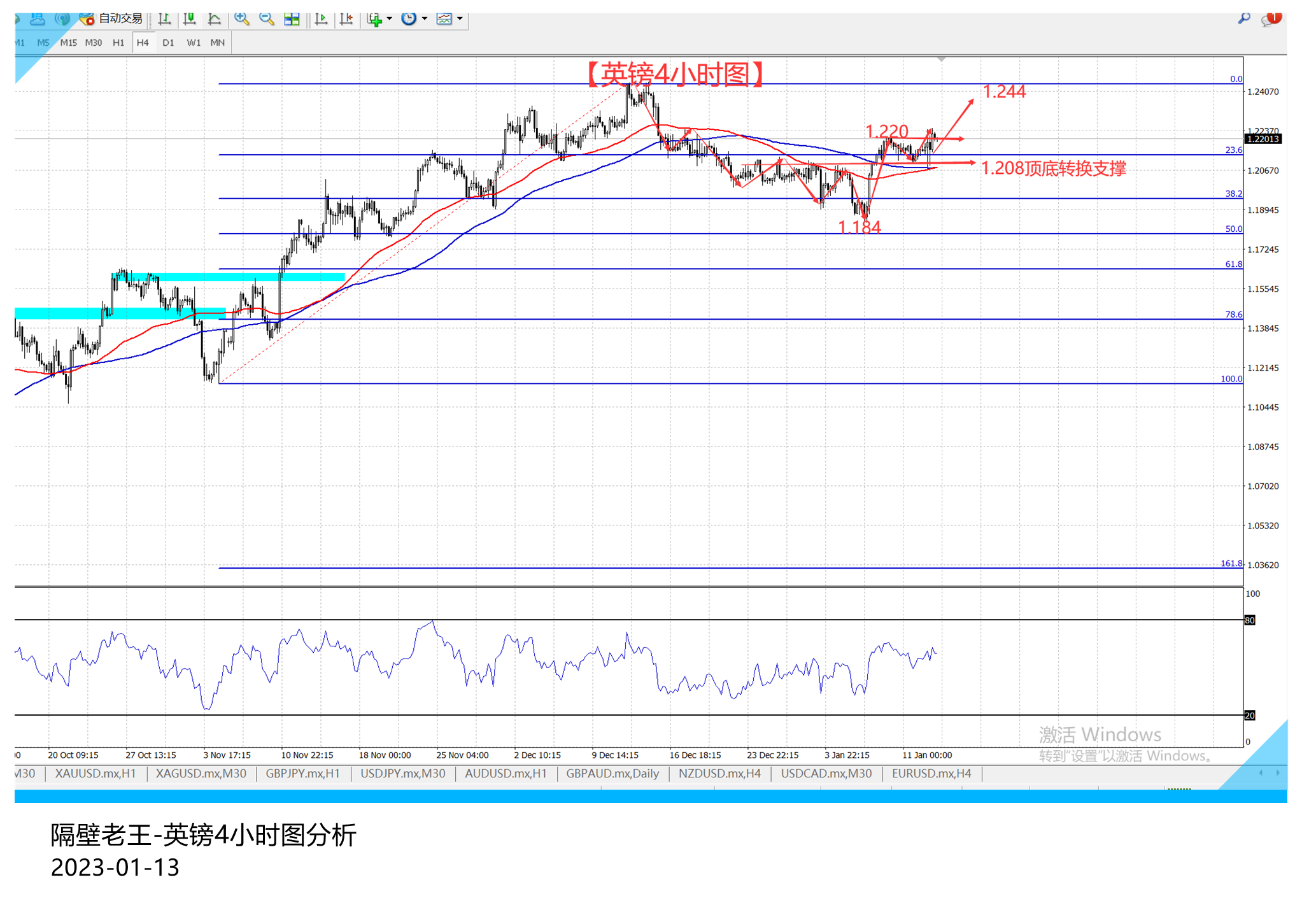Switch chart to line chart style
The width and height of the screenshot is (1302, 924).
click(x=215, y=19)
